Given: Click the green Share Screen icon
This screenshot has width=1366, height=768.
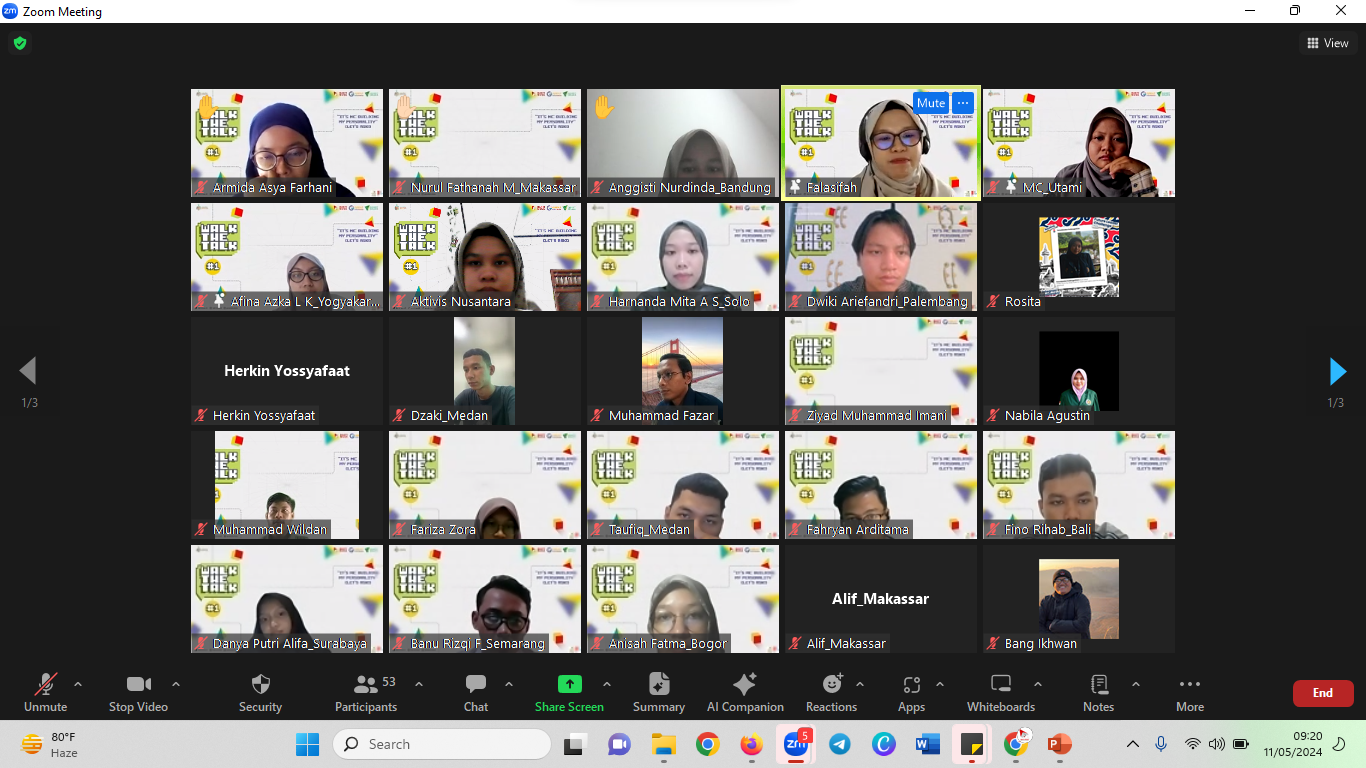Looking at the screenshot, I should tap(569, 685).
